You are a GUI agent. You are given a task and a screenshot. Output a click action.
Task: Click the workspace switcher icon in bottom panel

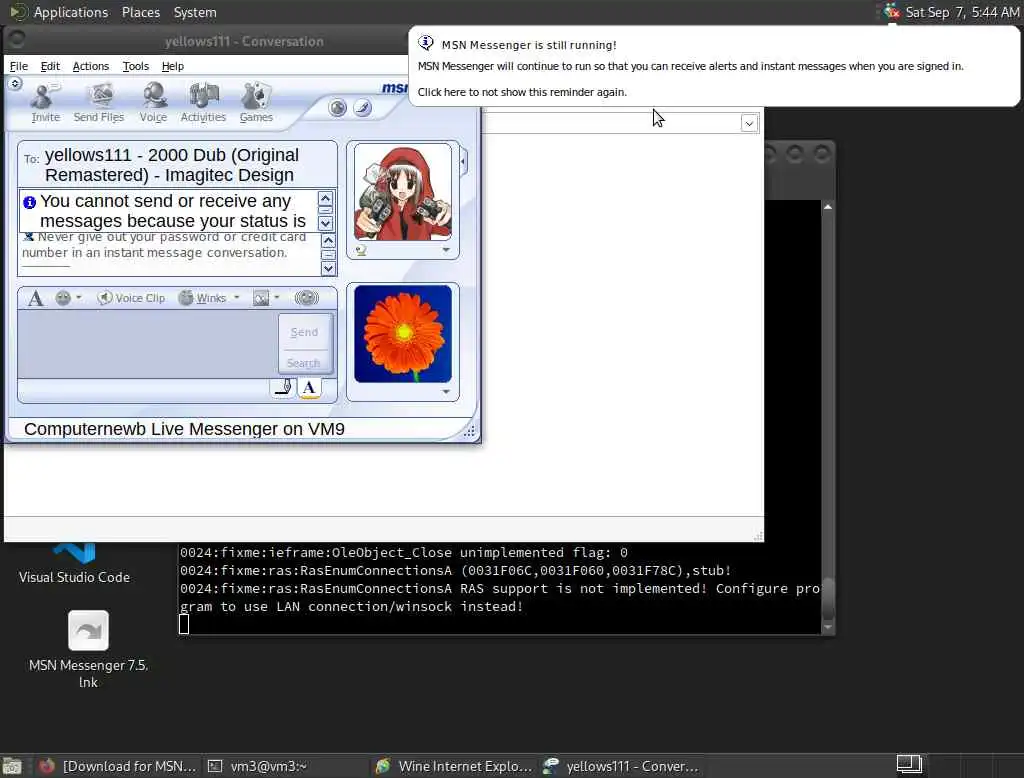908,764
